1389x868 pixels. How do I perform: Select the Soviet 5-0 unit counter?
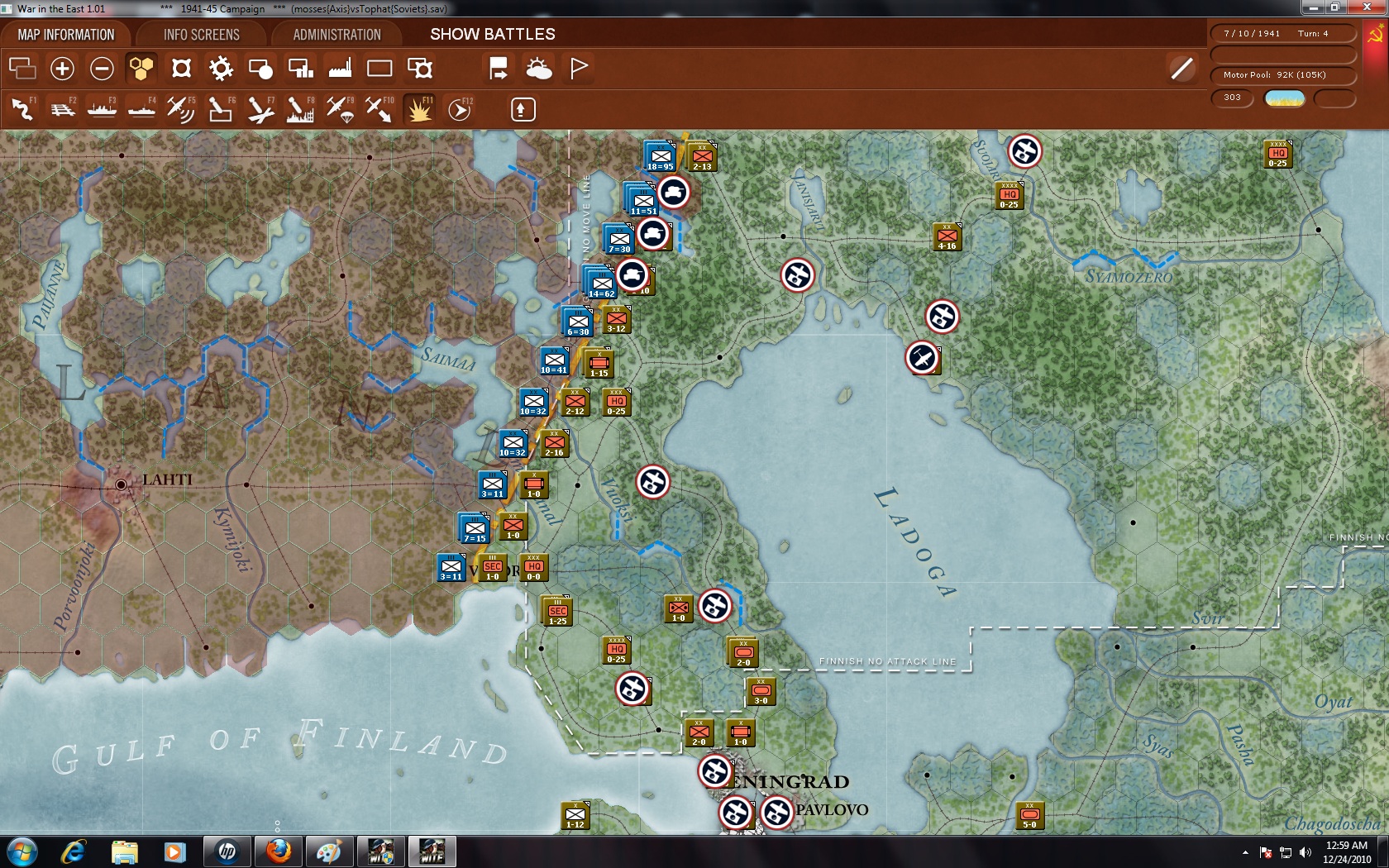(x=1029, y=816)
